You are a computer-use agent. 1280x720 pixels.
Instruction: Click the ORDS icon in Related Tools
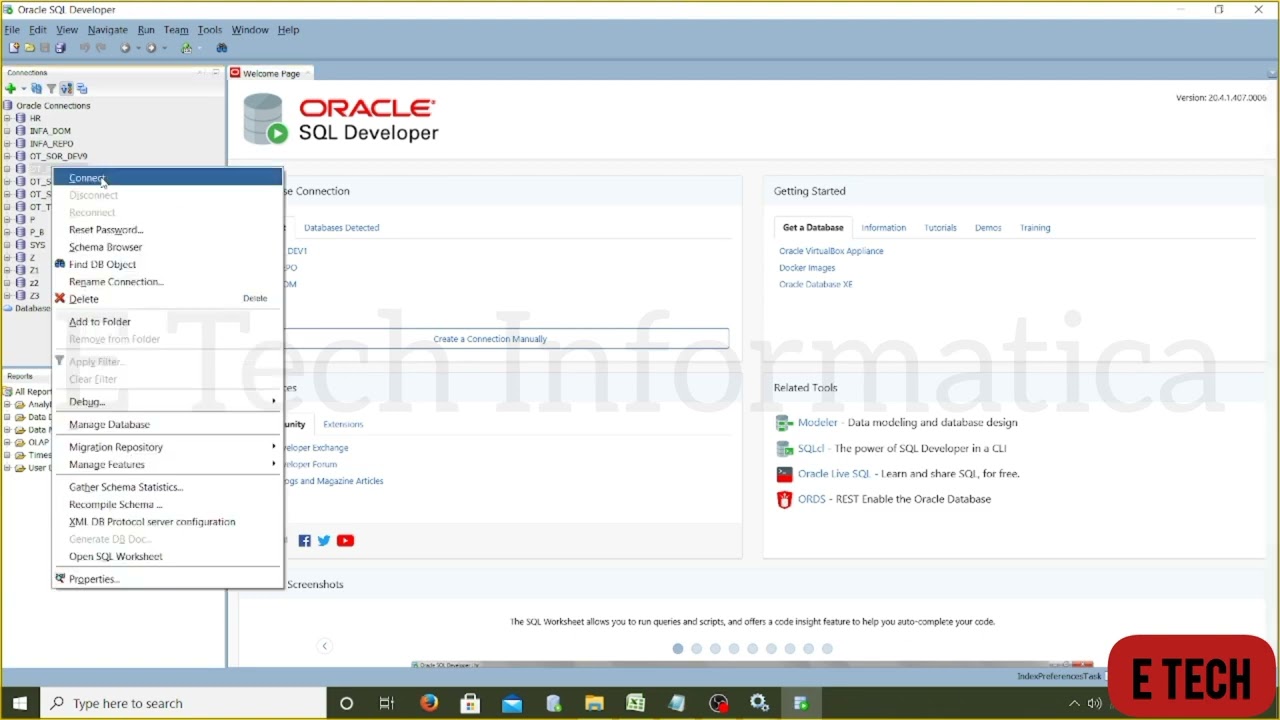(785, 499)
